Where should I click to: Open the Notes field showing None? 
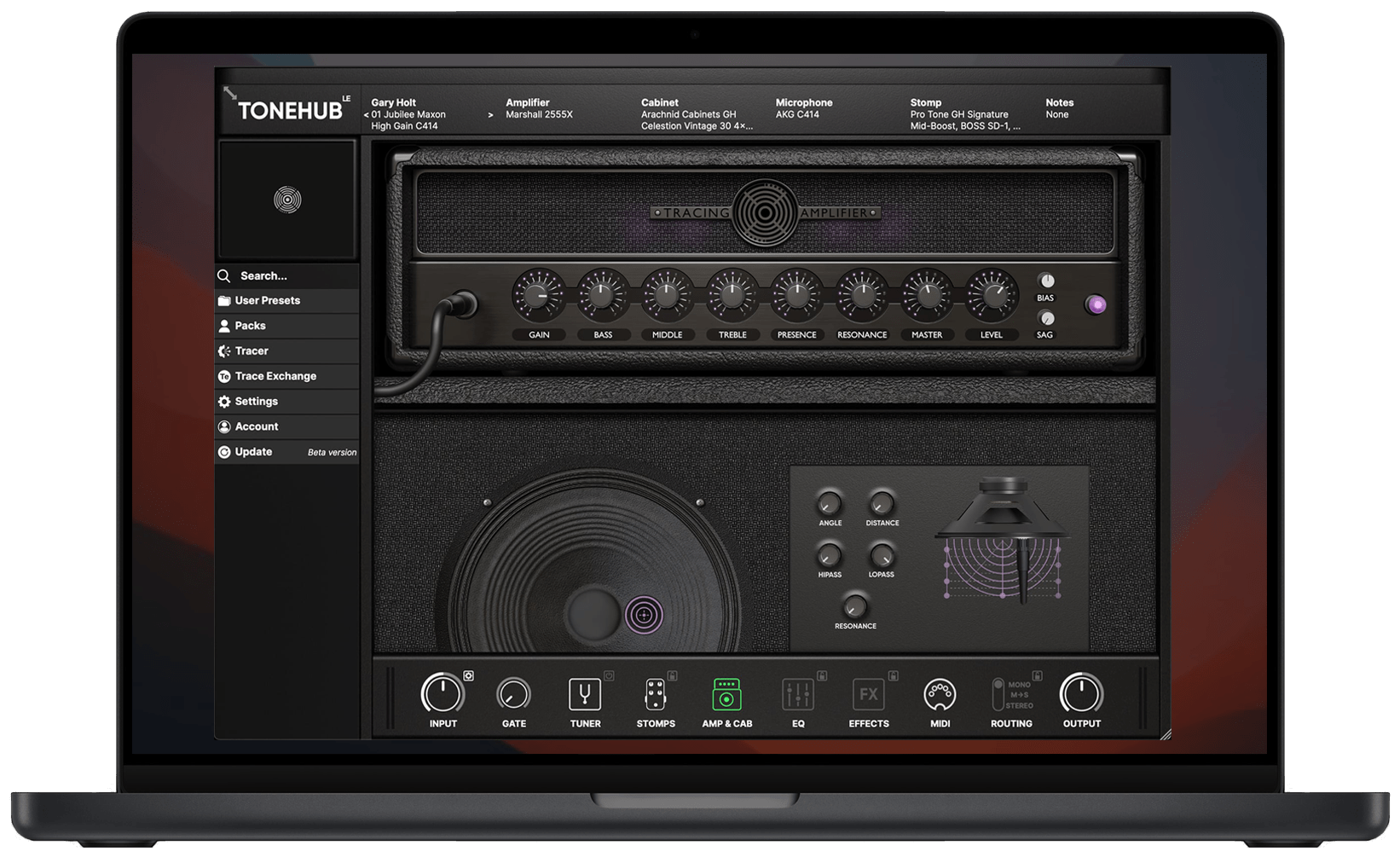[1059, 108]
